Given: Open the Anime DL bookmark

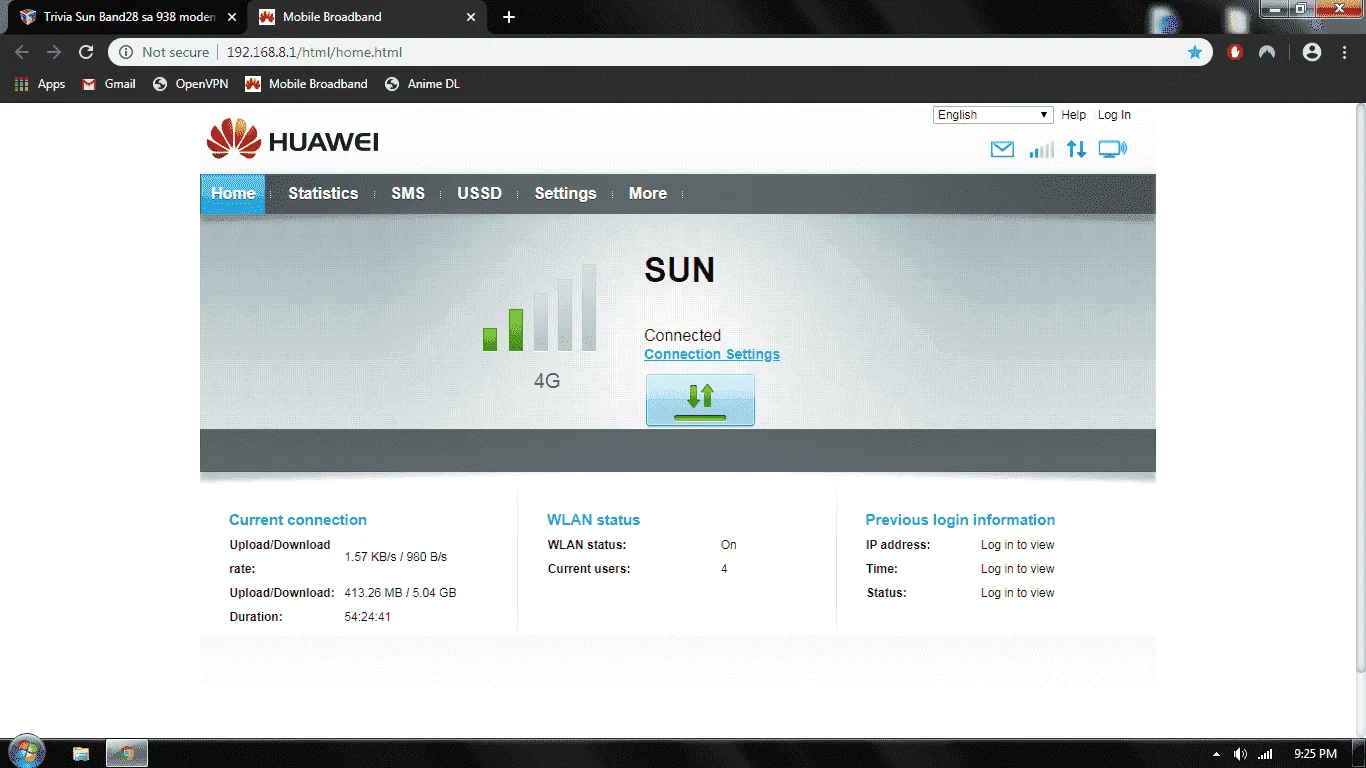Looking at the screenshot, I should (x=422, y=84).
